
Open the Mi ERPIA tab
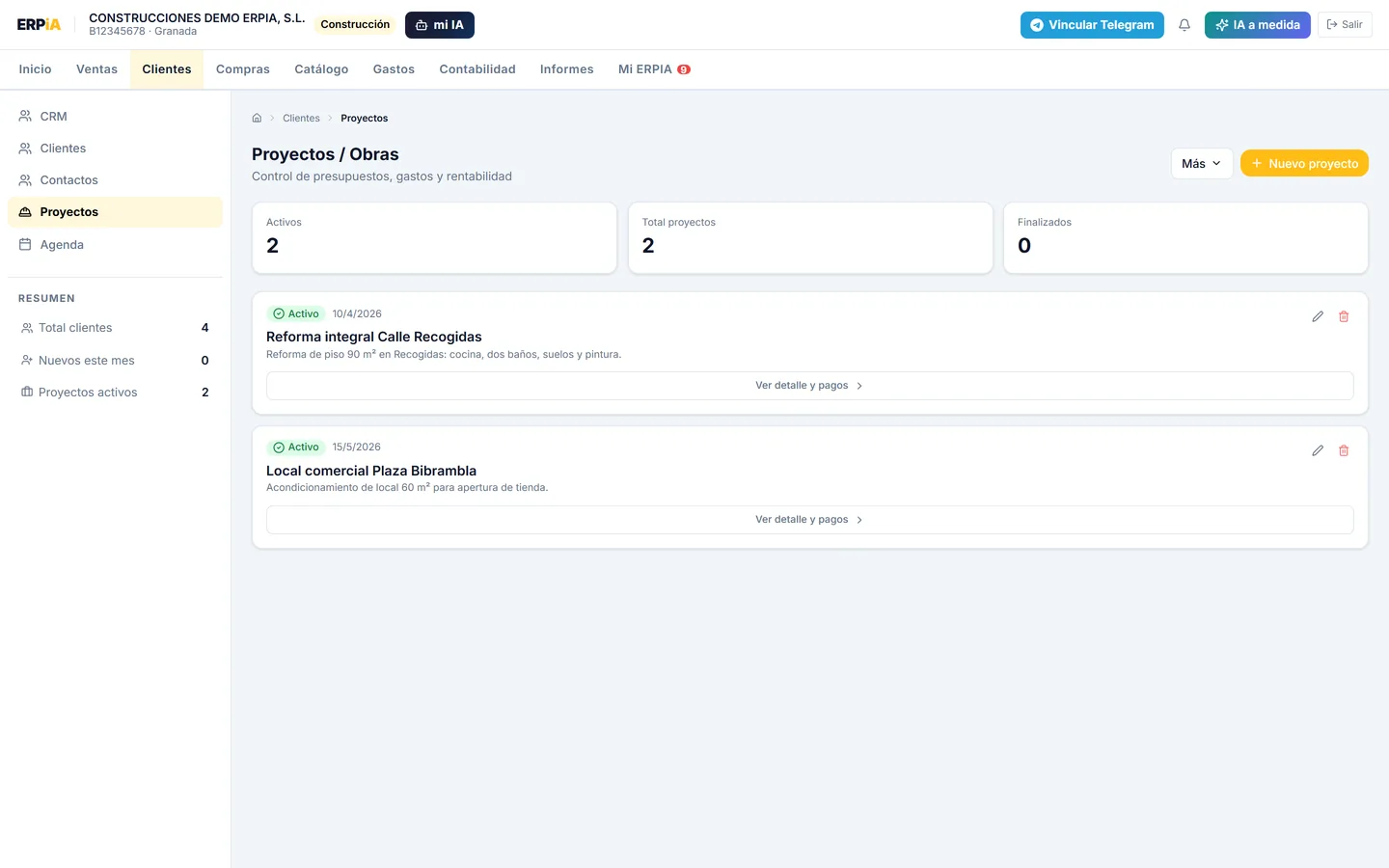tap(654, 69)
